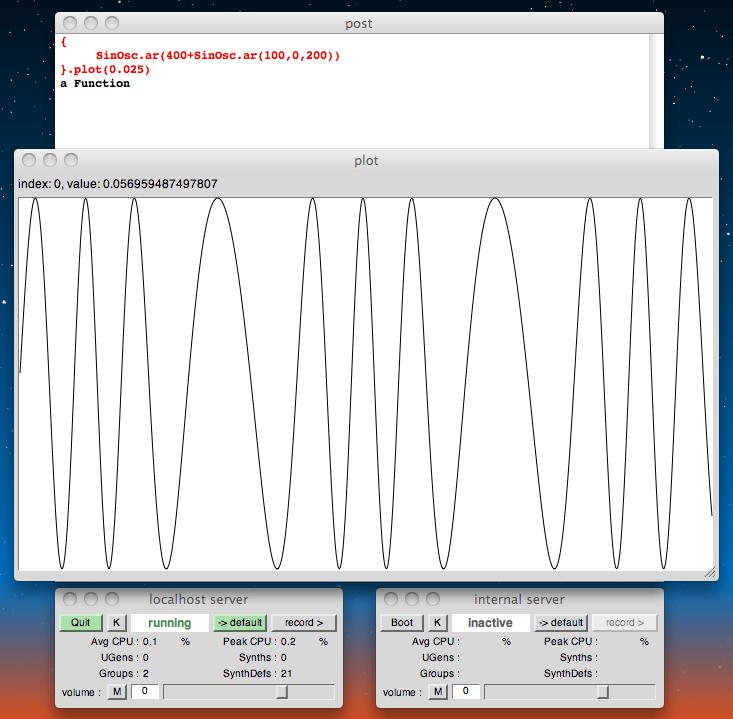Click the internal server volume slider
Viewport: 733px width, 719px height.
tap(570, 692)
